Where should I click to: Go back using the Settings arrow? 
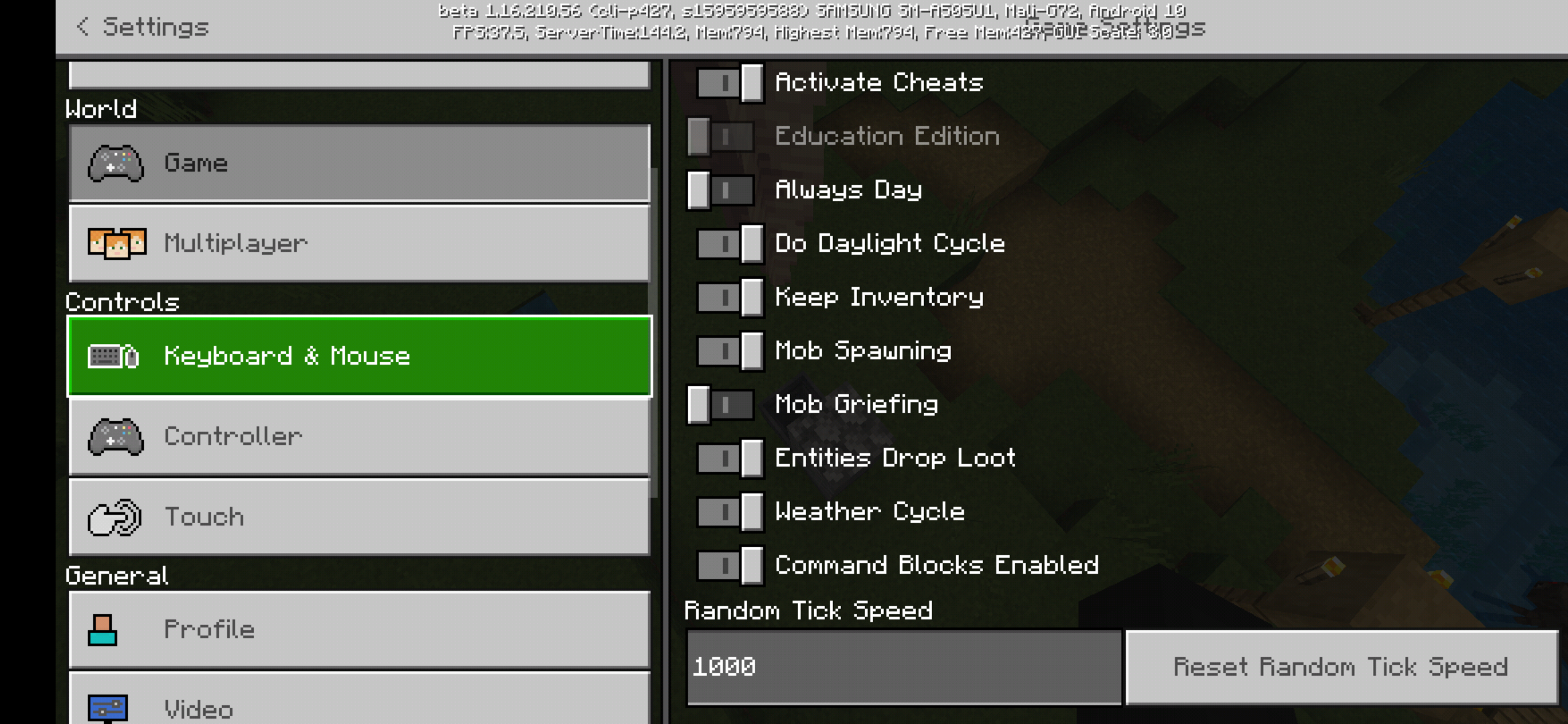click(82, 27)
